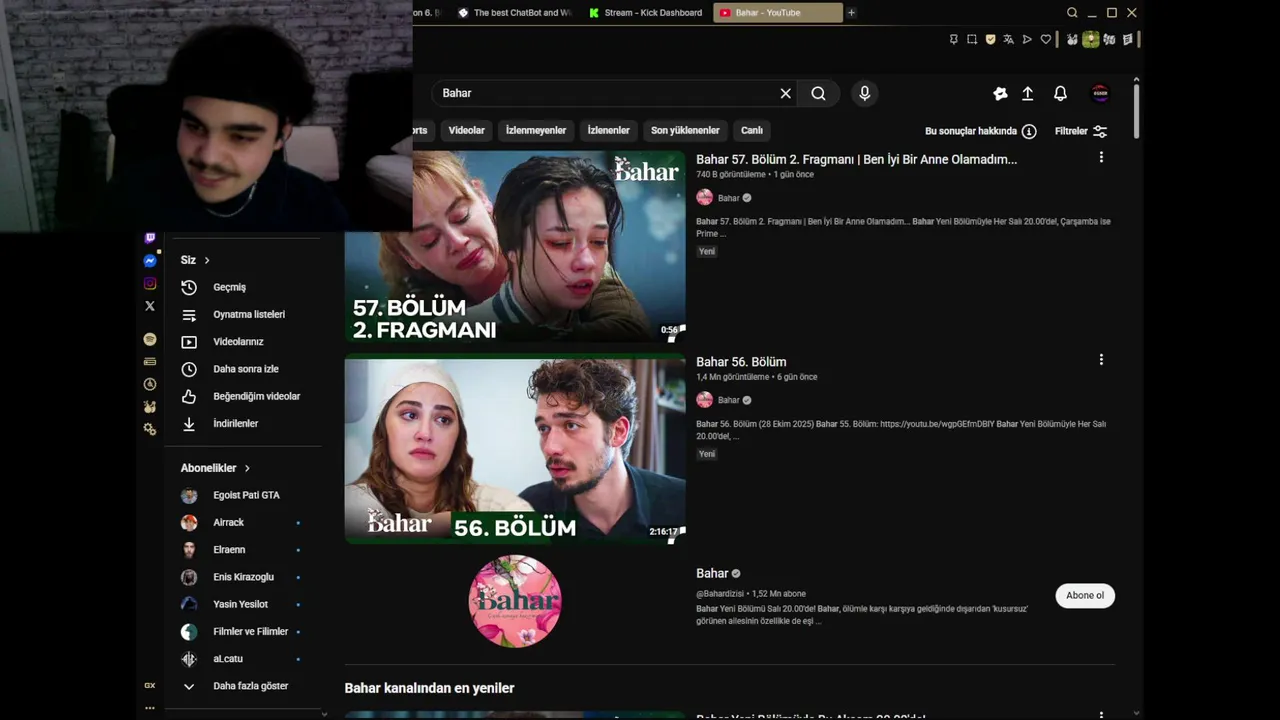Expand the Abonelikler section
The height and width of the screenshot is (720, 1280).
point(215,468)
